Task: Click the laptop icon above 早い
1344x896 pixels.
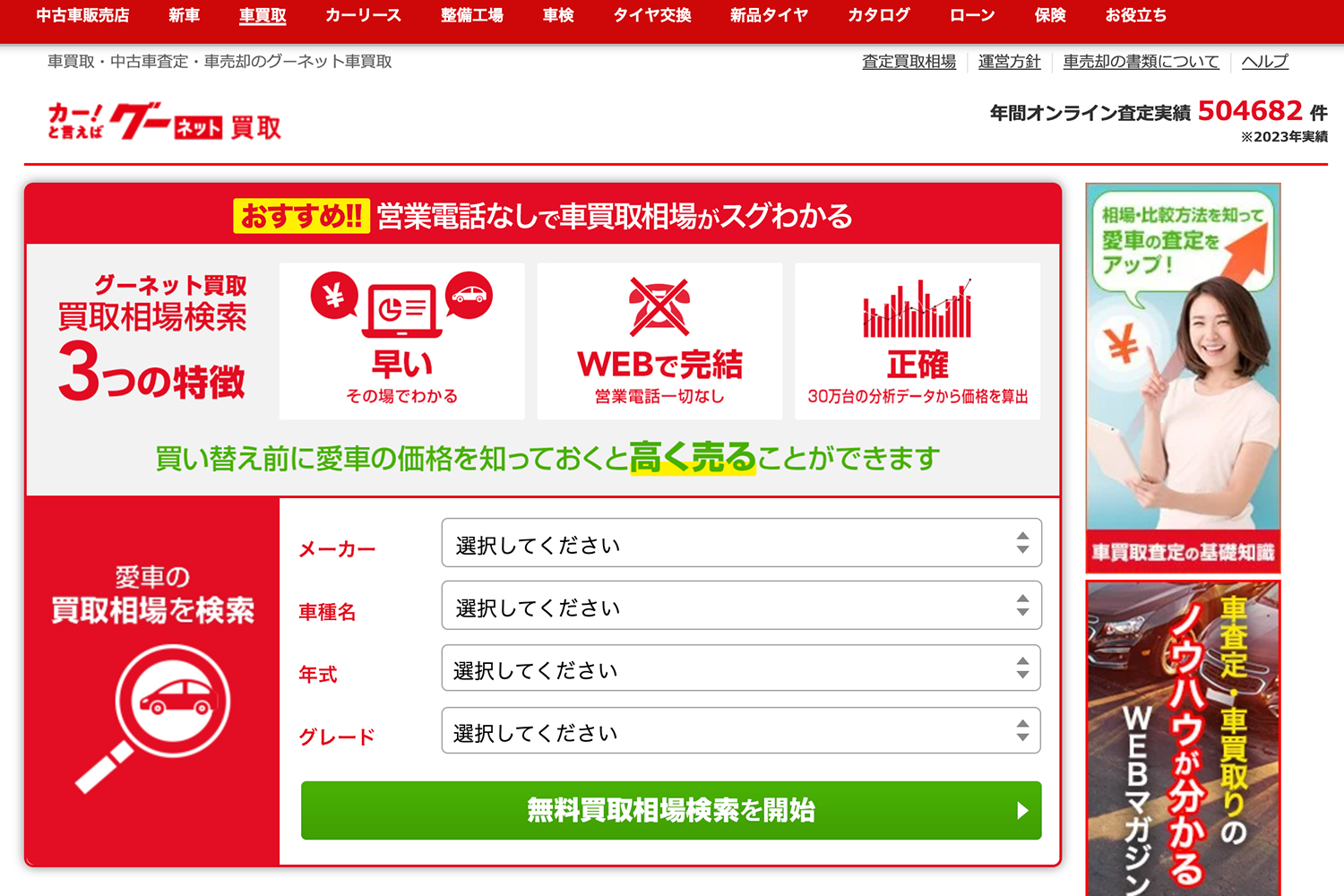Action: pos(401,311)
